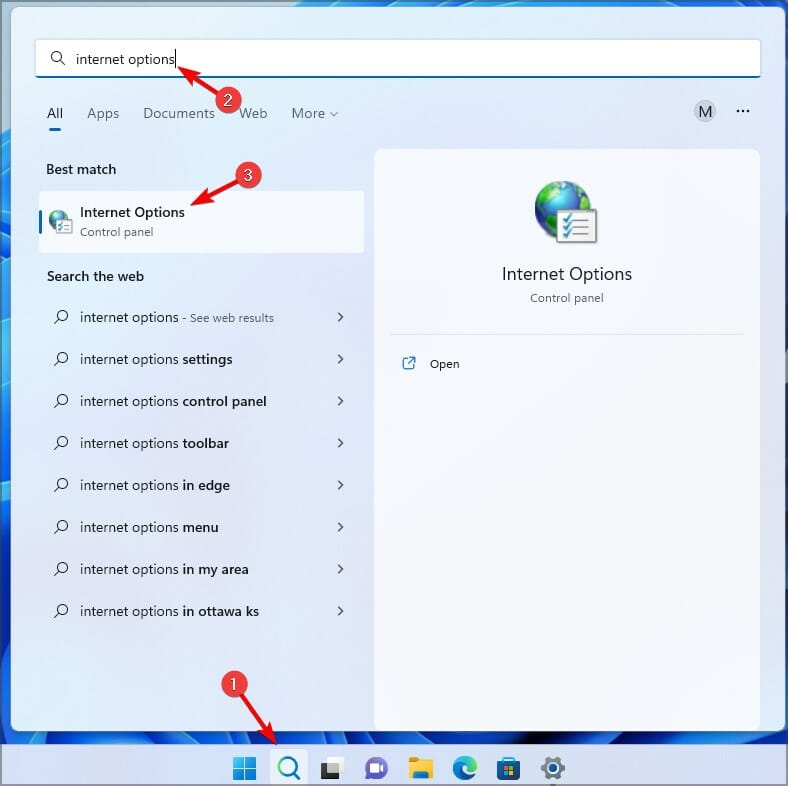
Task: Click search icon beside 'internet options settings'
Action: coord(61,359)
